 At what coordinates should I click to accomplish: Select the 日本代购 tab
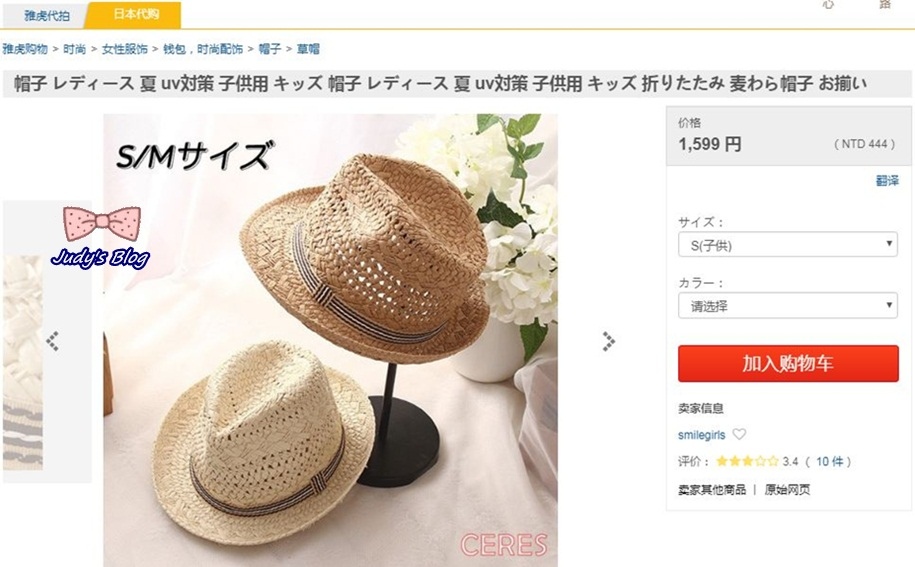point(135,14)
